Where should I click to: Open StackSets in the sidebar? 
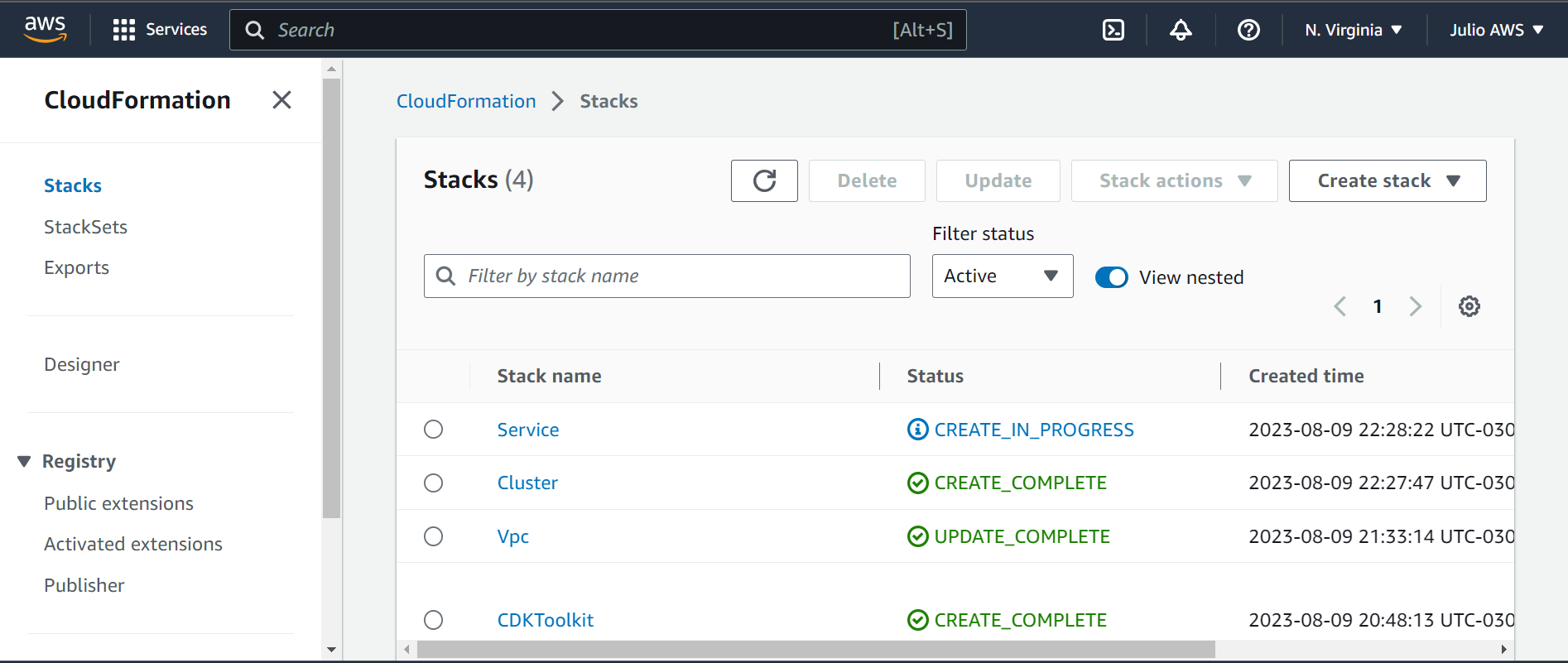click(x=85, y=227)
